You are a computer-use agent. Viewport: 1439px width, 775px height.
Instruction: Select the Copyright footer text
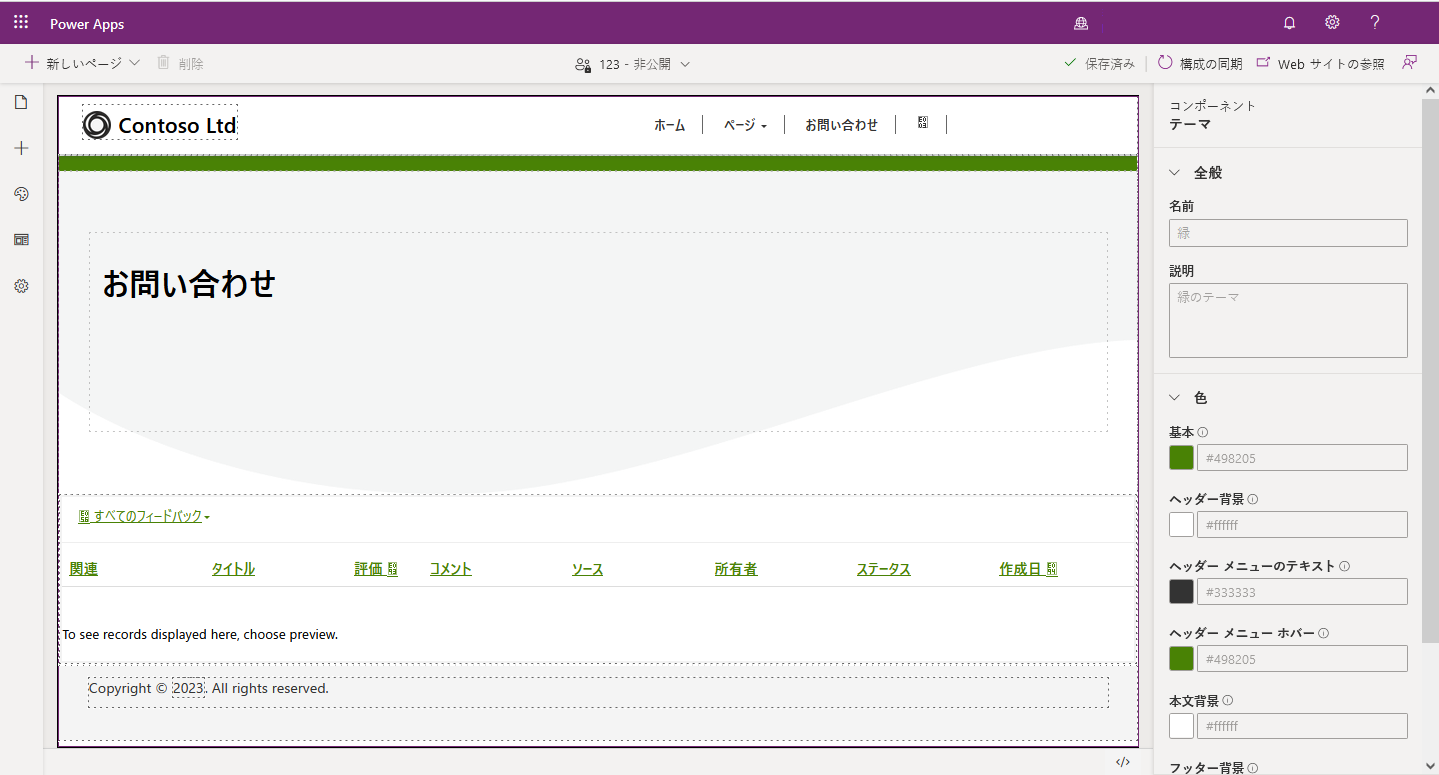click(x=208, y=688)
